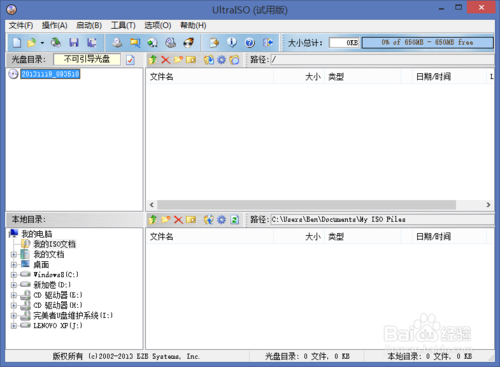This screenshot has width=500, height=367.
Task: Open dropdown arrow next to open-file icon
Action: 42,43
